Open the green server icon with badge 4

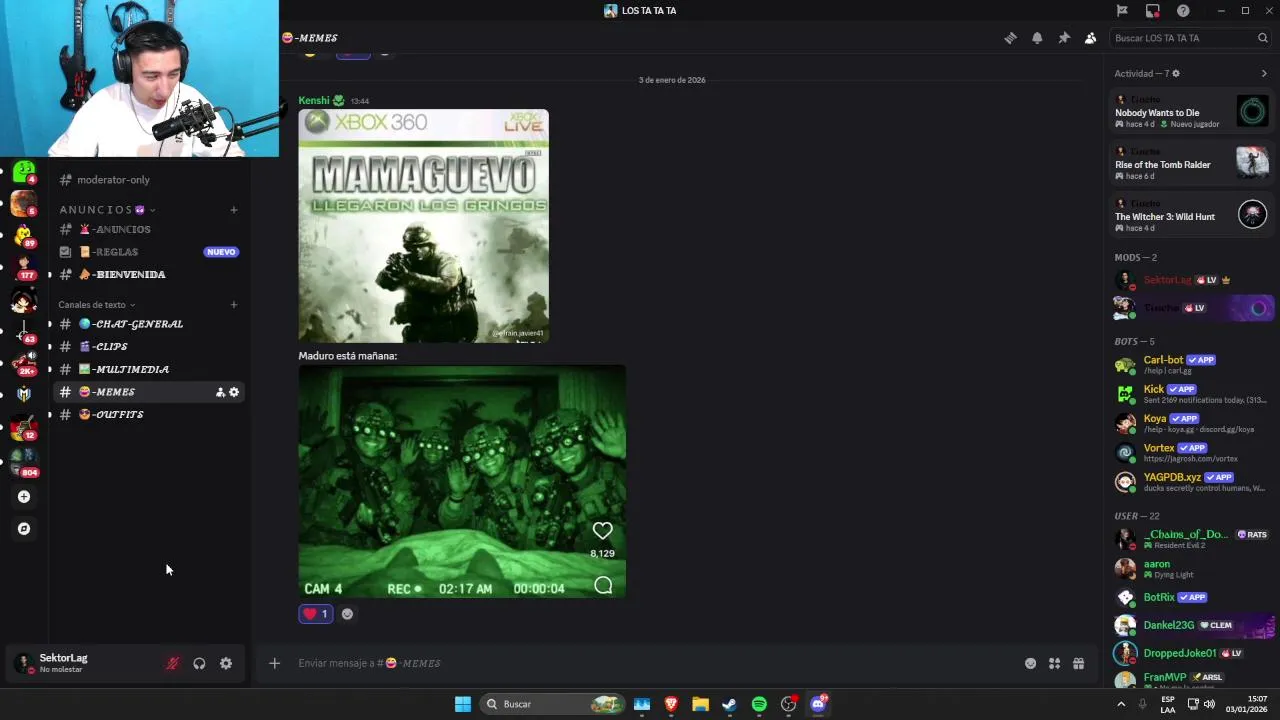(24, 173)
